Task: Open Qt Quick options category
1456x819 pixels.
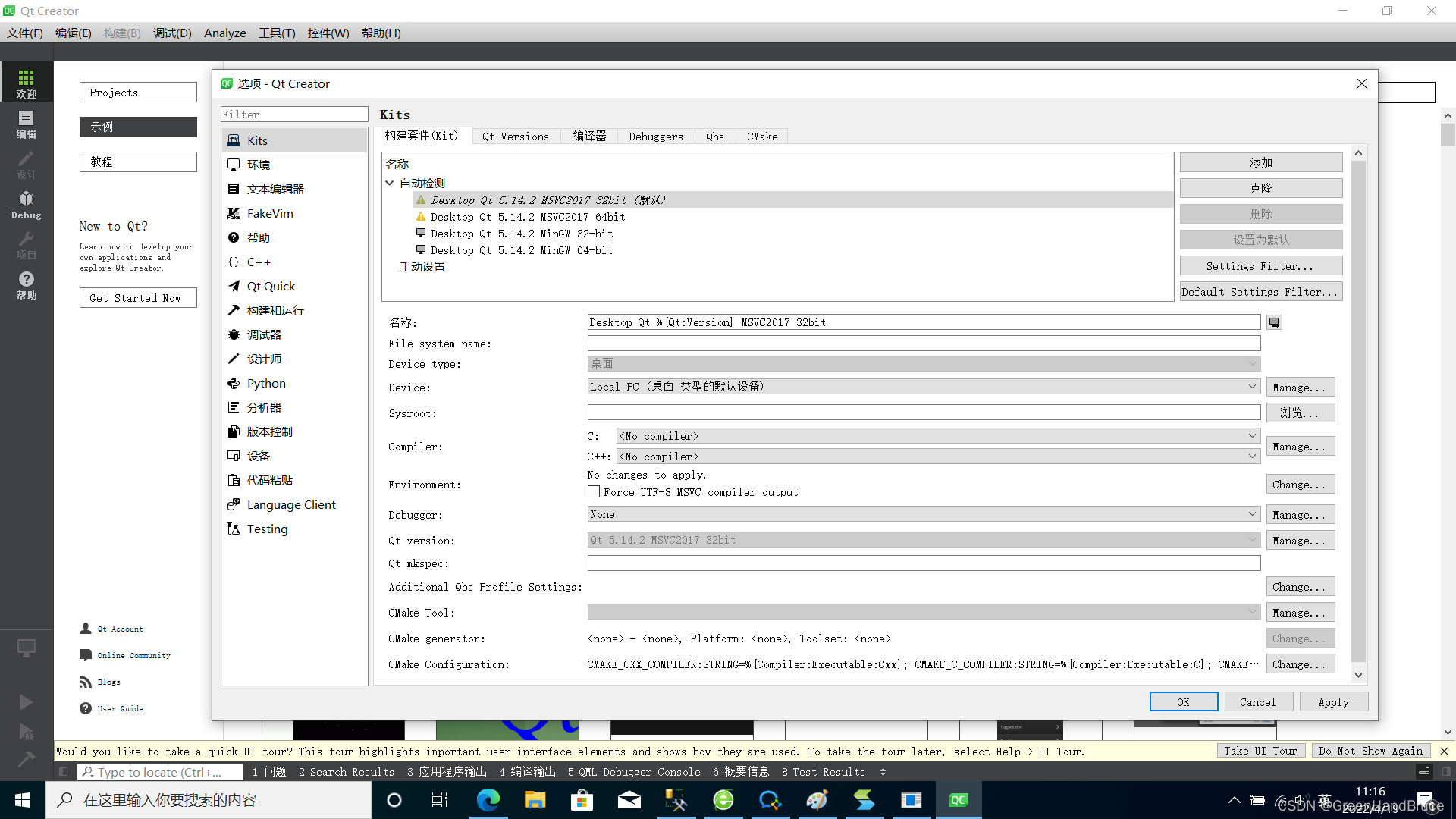Action: [271, 287]
